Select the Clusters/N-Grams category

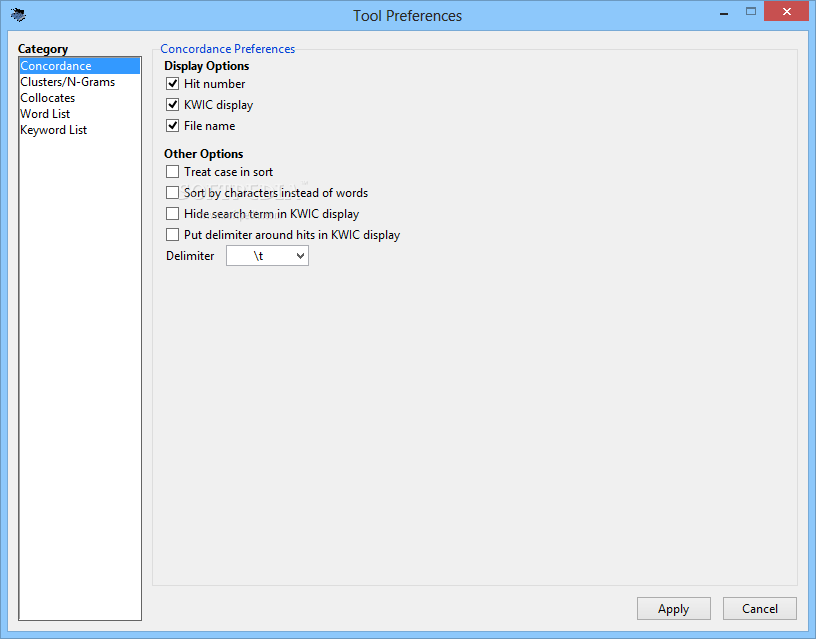(80, 82)
